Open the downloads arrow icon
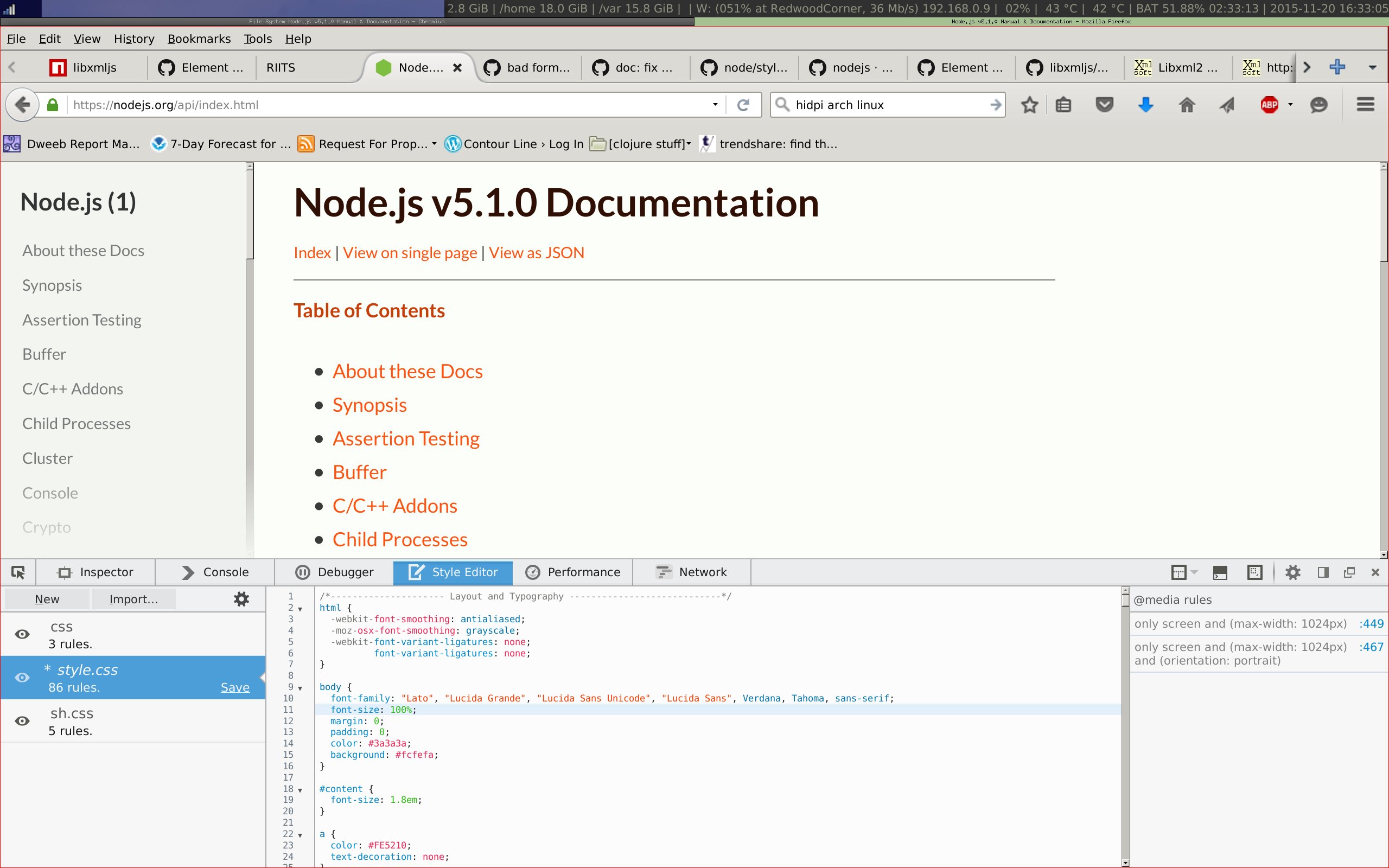The image size is (1389, 868). tap(1145, 105)
